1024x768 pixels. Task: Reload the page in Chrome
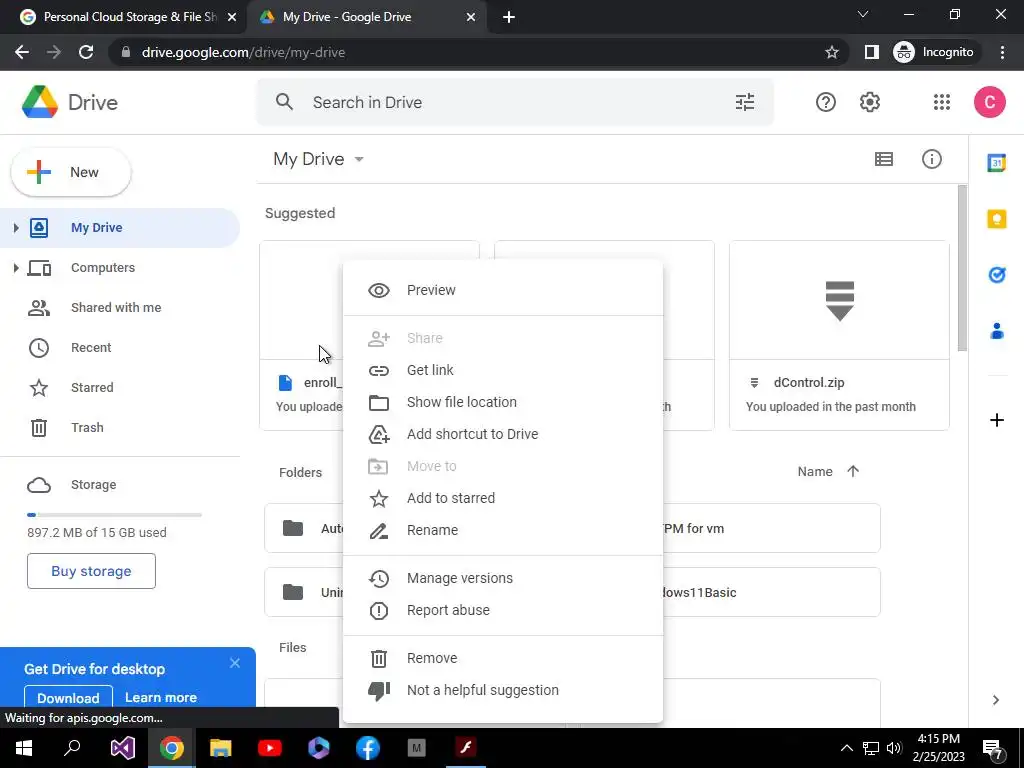click(86, 52)
